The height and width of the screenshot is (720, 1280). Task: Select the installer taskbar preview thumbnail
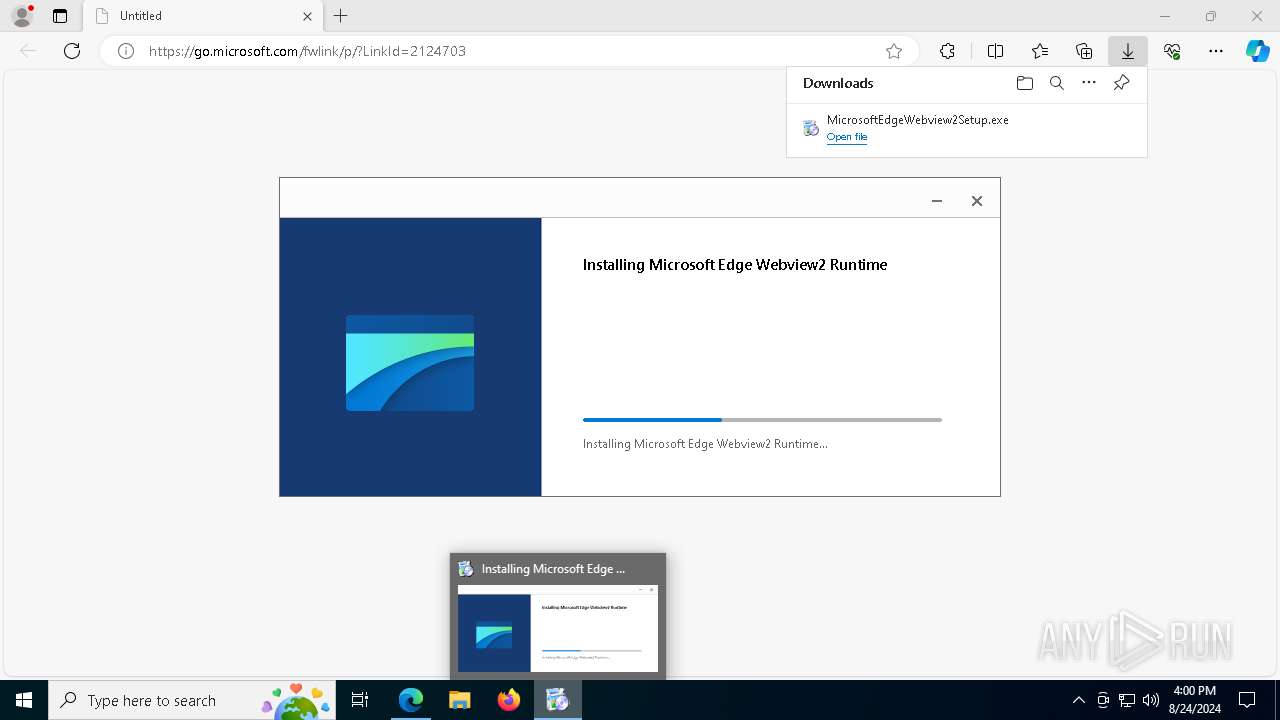tap(558, 628)
